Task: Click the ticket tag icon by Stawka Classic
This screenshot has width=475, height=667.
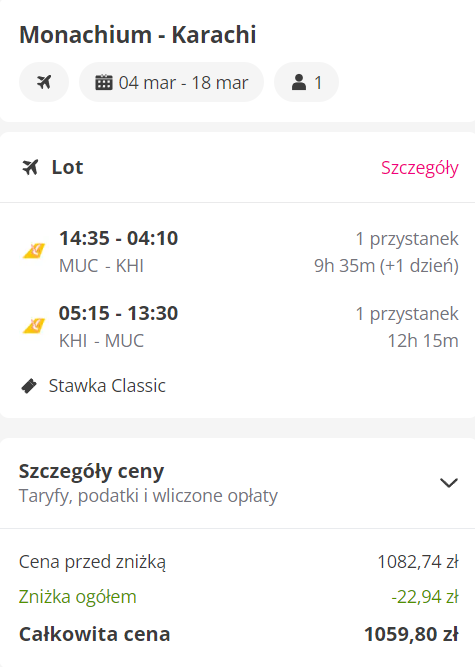Action: (x=29, y=386)
